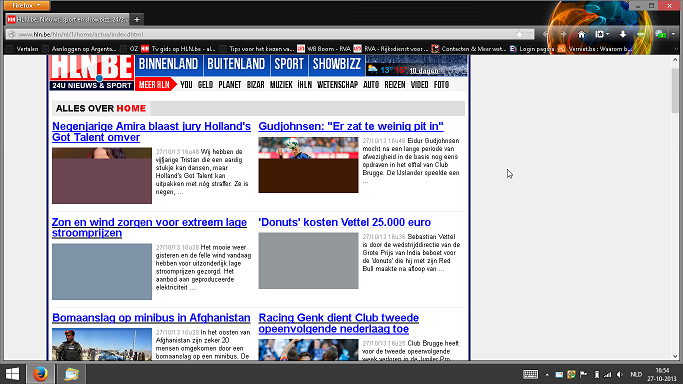Open the iHLN submenu item
The image size is (683, 384).
click(304, 85)
